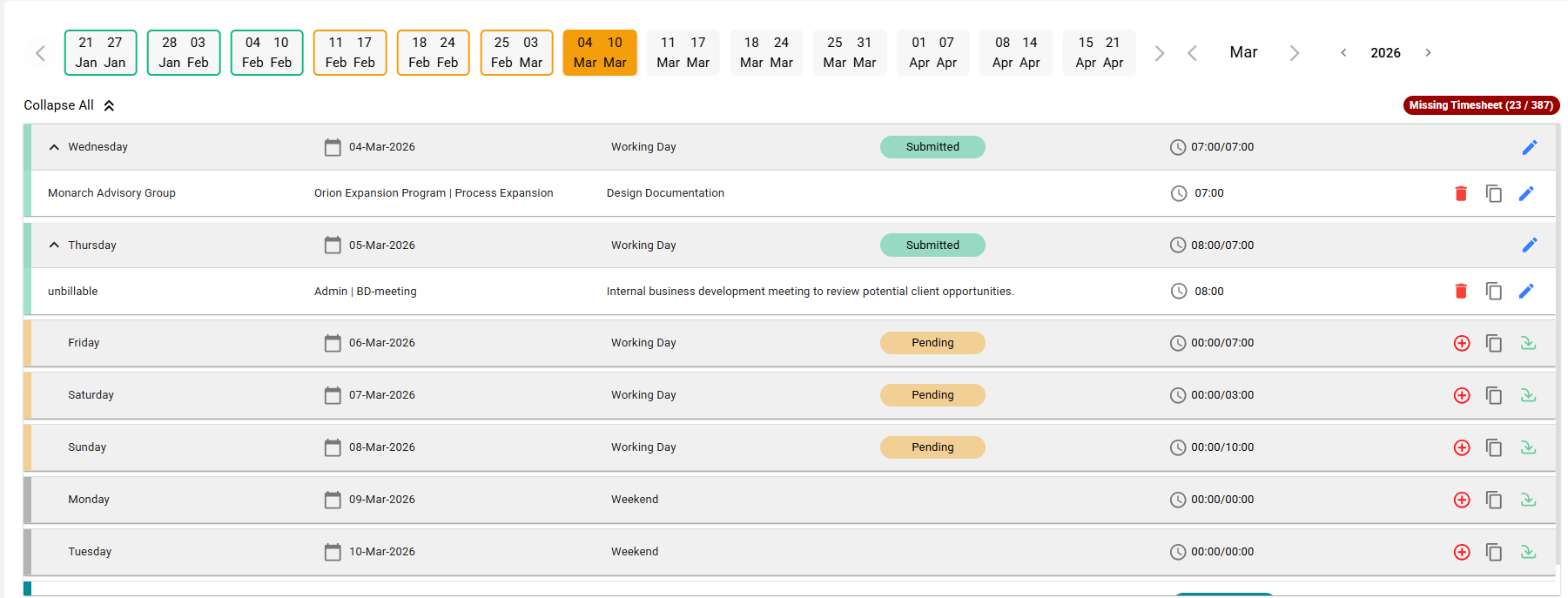
Task: Collapse the Thursday row
Action: (54, 245)
